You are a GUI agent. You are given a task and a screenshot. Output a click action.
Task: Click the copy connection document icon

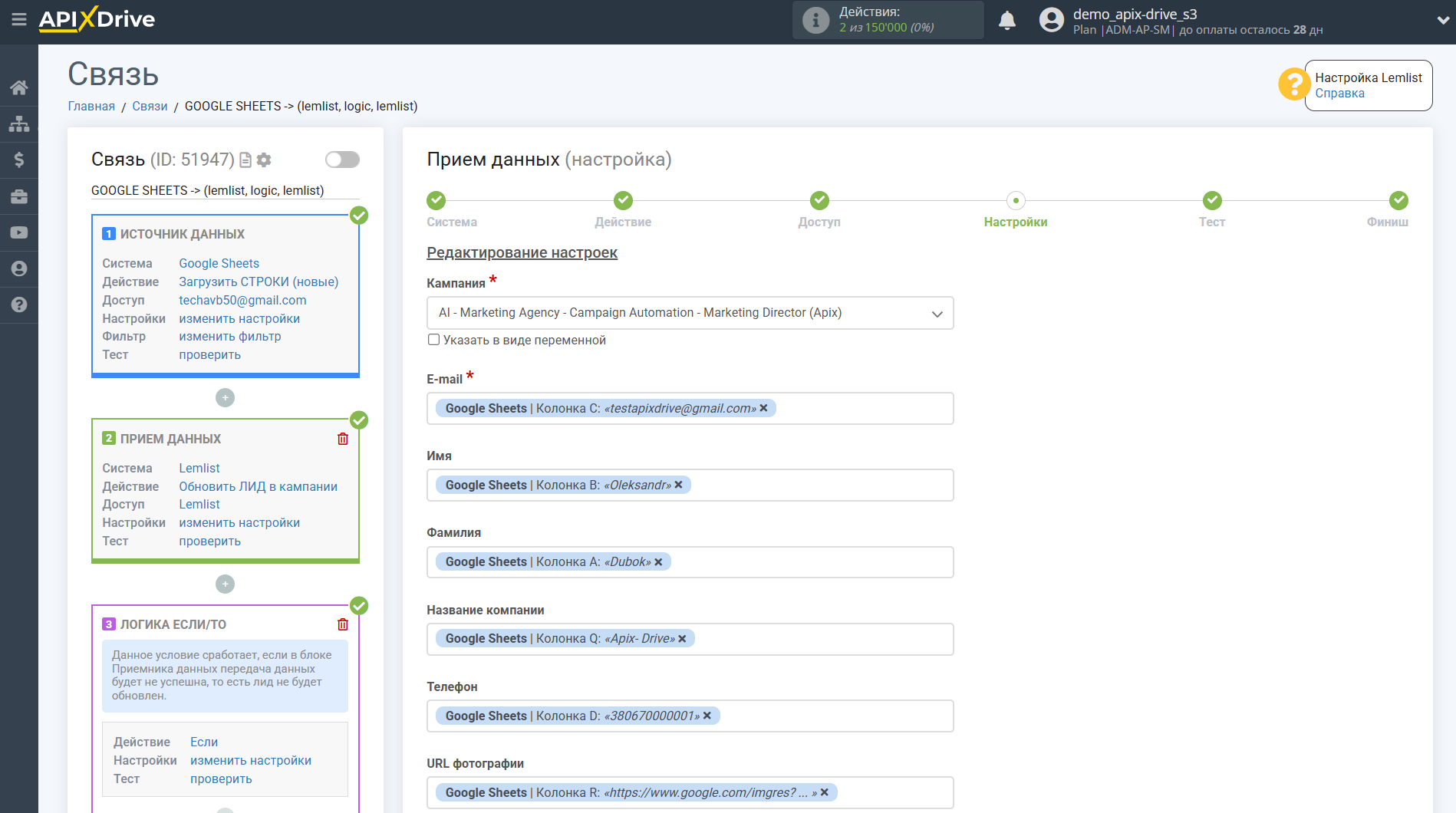(245, 160)
